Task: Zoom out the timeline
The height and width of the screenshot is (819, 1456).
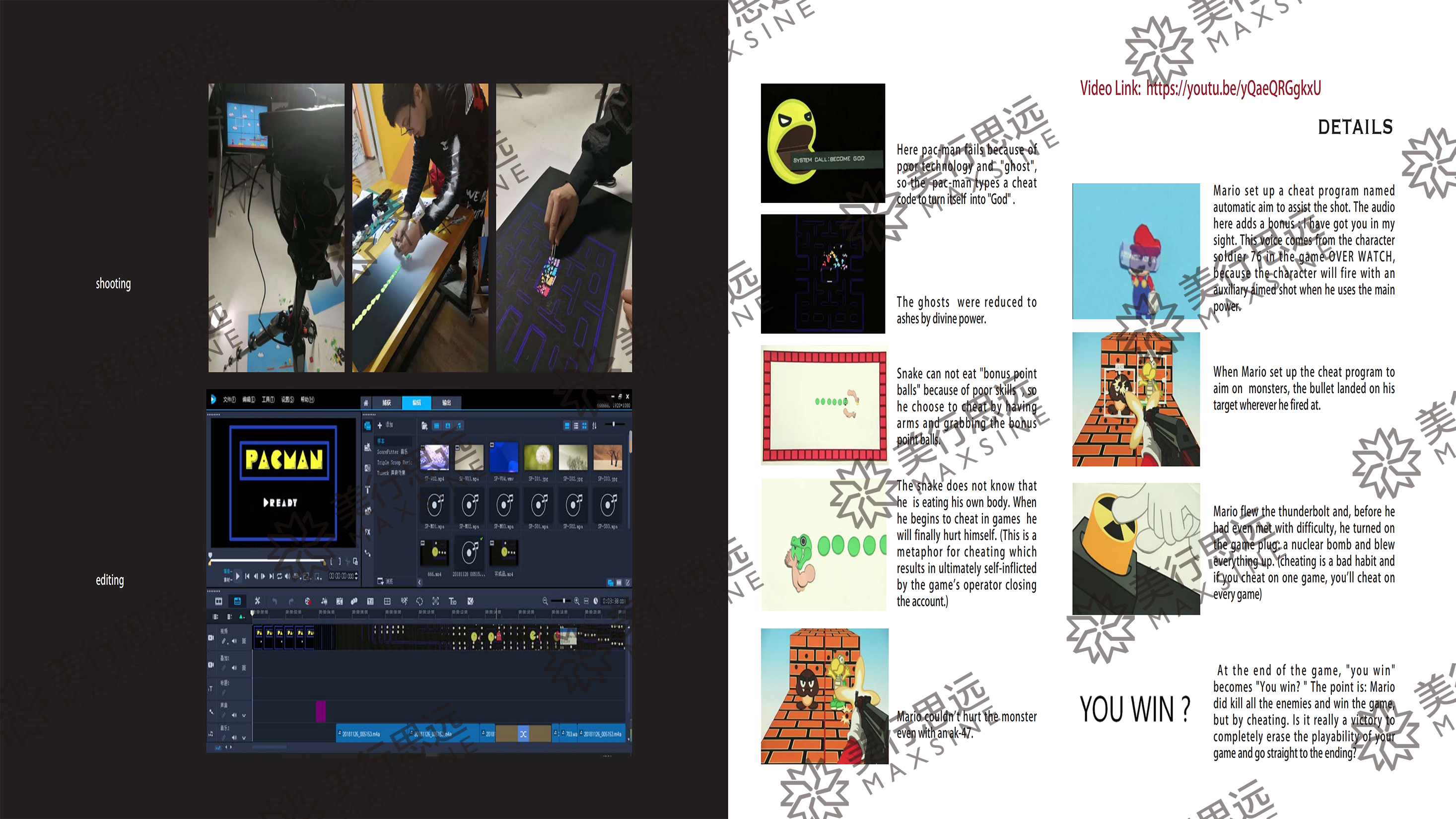Action: tap(545, 602)
